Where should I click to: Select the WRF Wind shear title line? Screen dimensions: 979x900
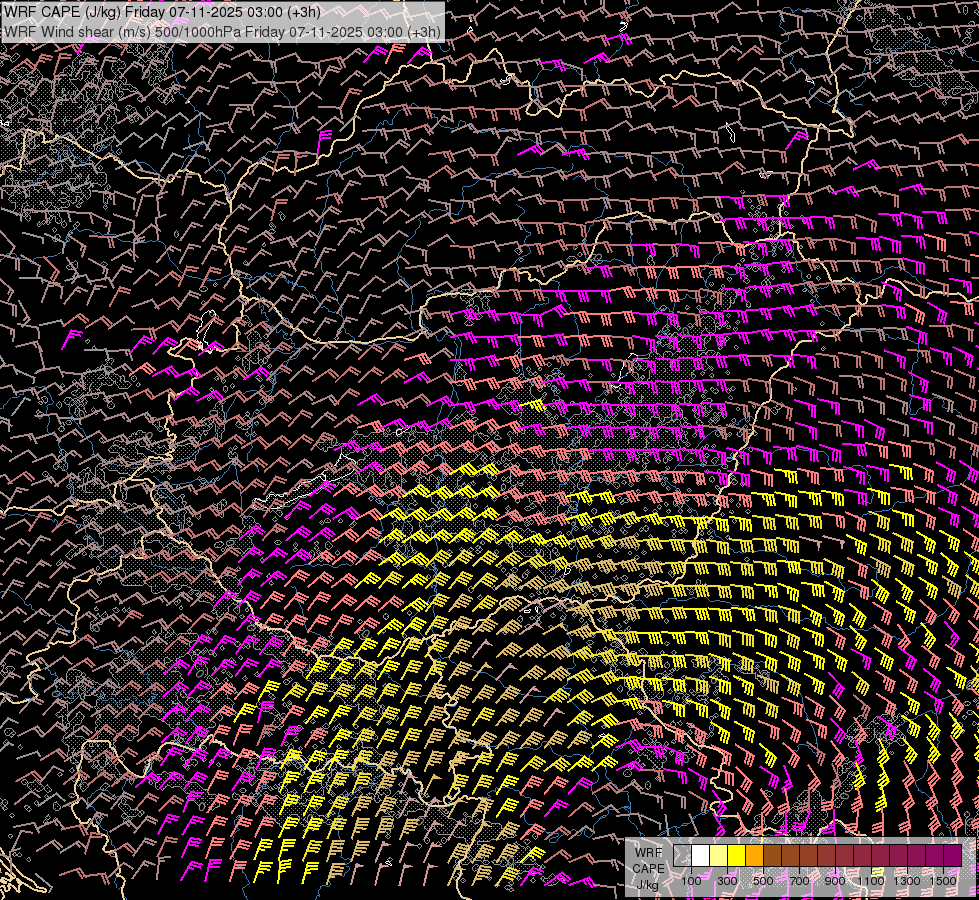click(x=222, y=32)
